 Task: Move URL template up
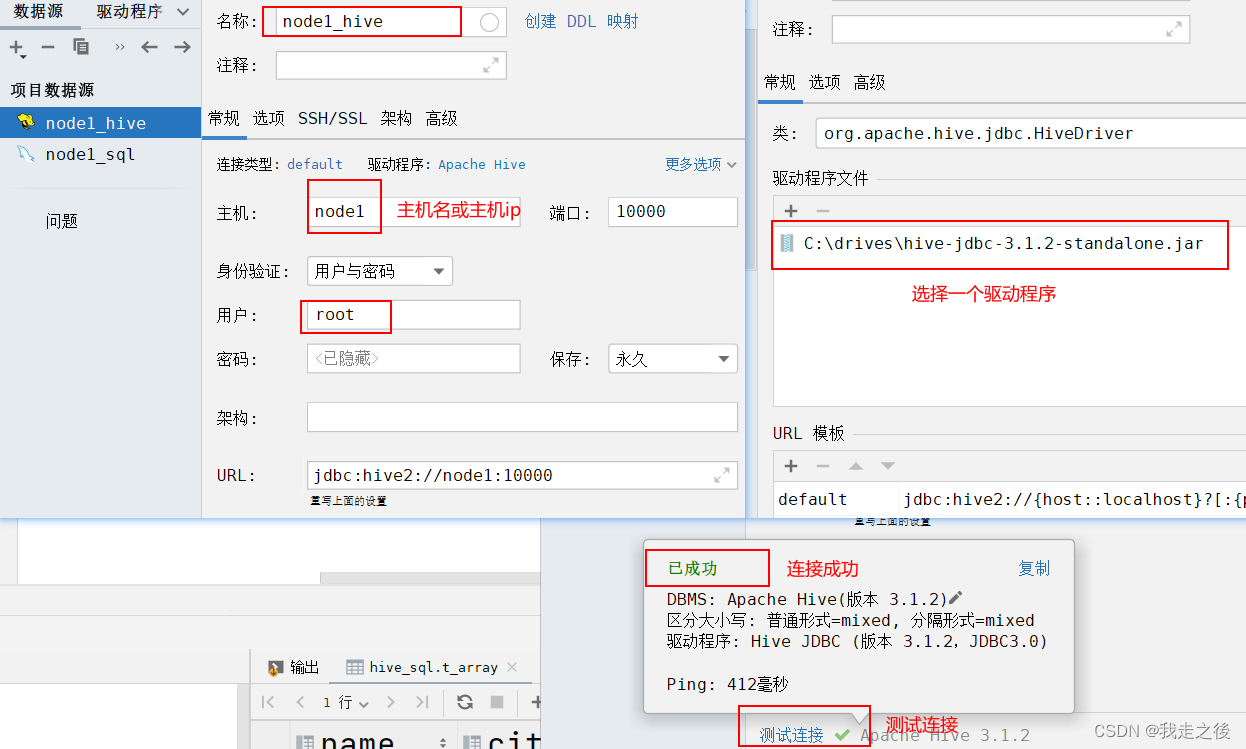coord(855,466)
